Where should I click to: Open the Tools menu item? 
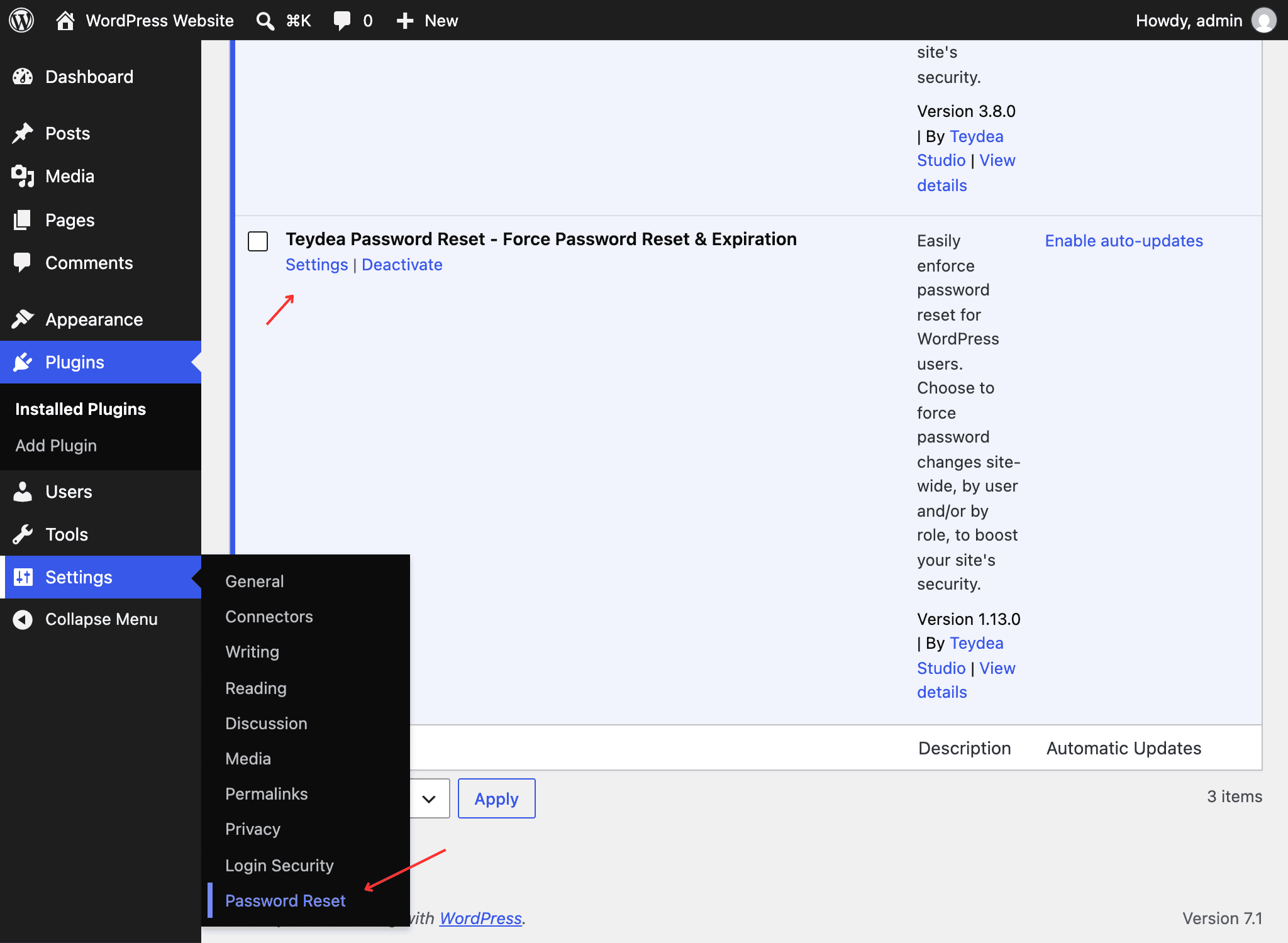click(101, 534)
